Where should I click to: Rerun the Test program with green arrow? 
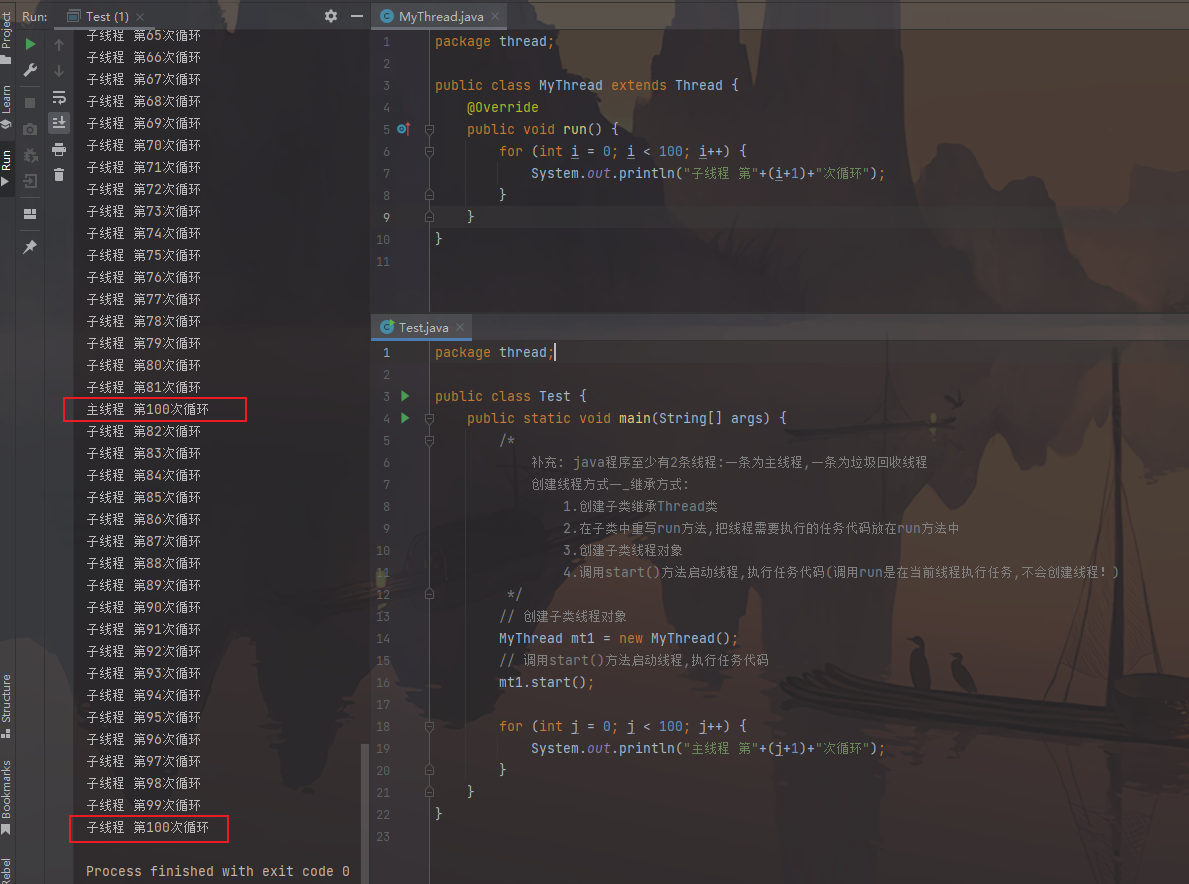[x=30, y=44]
